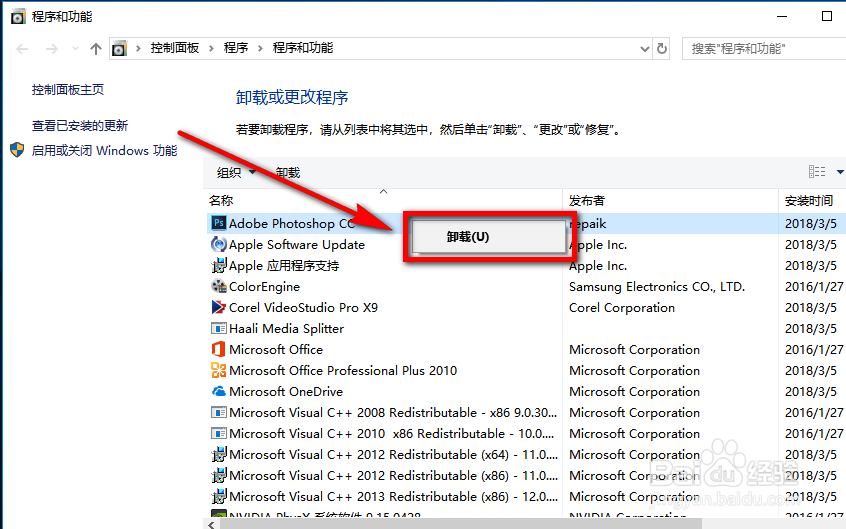Click the Visual C++ 2008 Redistributable icon
Screen dimensions: 846x529
pos(219,412)
